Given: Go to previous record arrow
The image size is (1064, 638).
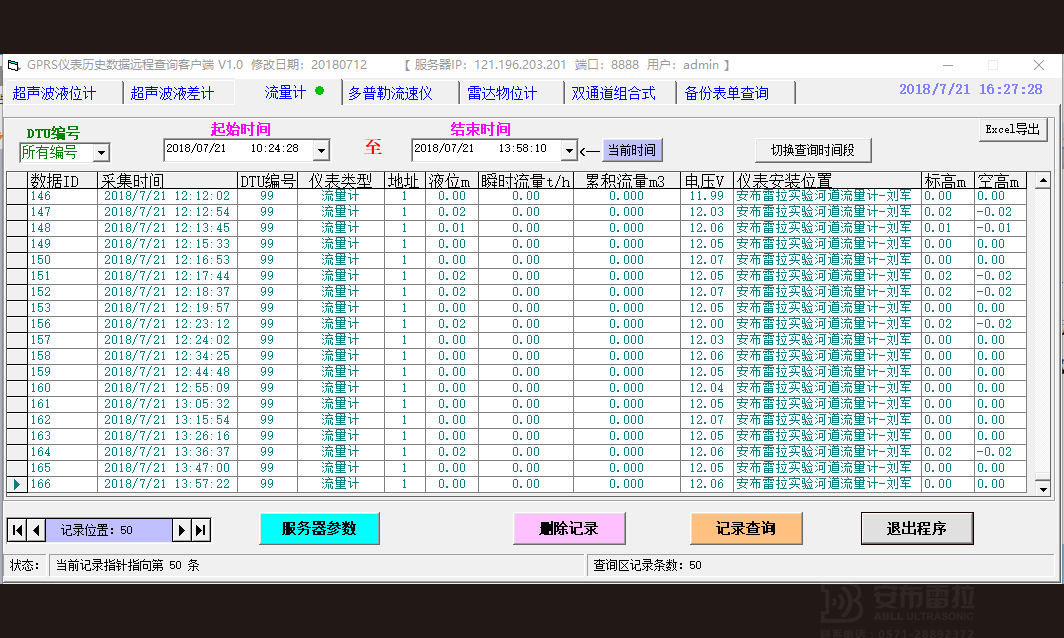Looking at the screenshot, I should (x=36, y=530).
